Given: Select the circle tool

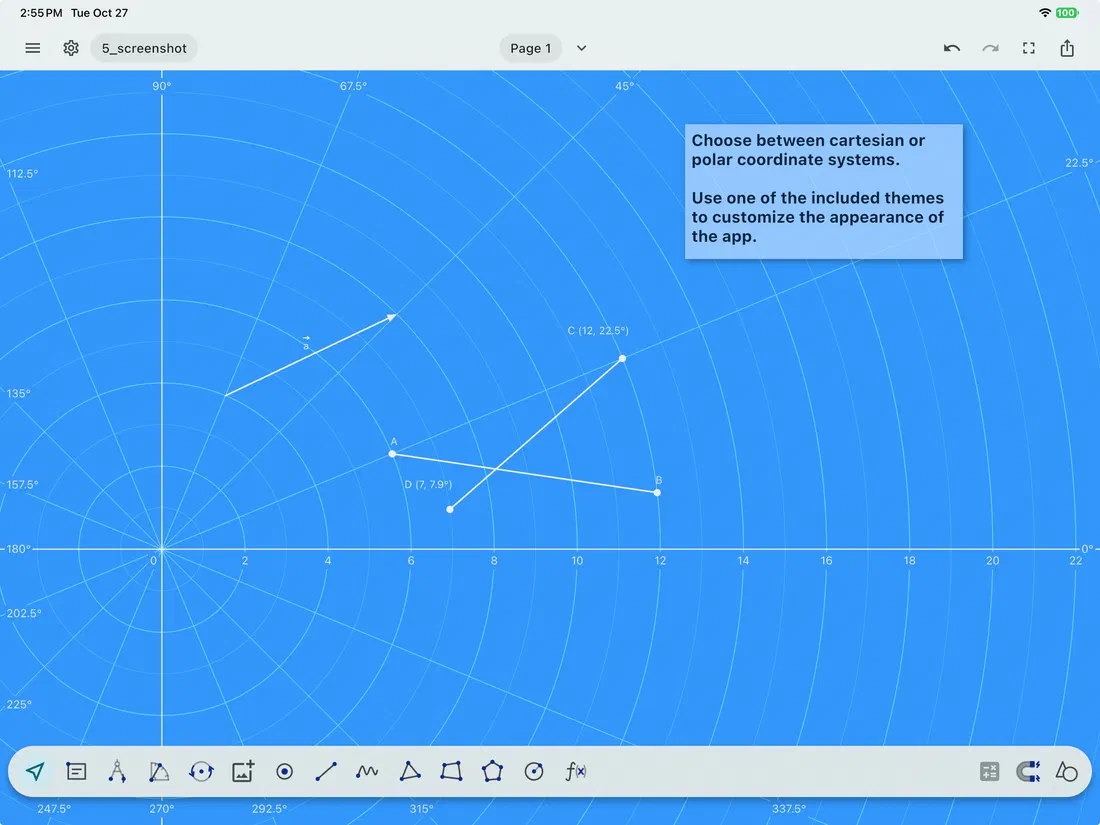Looking at the screenshot, I should pyautogui.click(x=534, y=772).
